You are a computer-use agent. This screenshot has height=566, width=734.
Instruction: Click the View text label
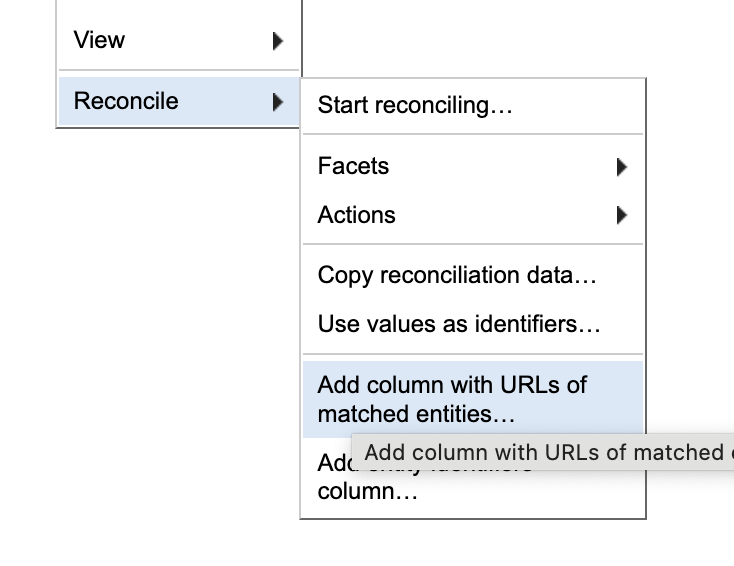tap(99, 41)
